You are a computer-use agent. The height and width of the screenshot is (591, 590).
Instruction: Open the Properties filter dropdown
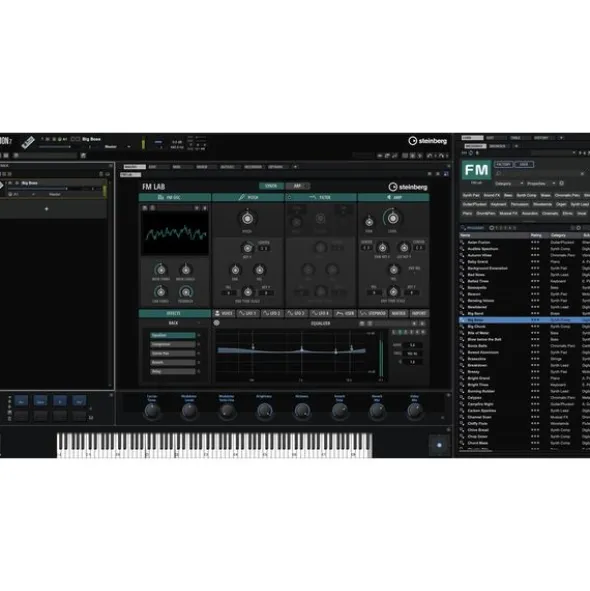click(541, 183)
